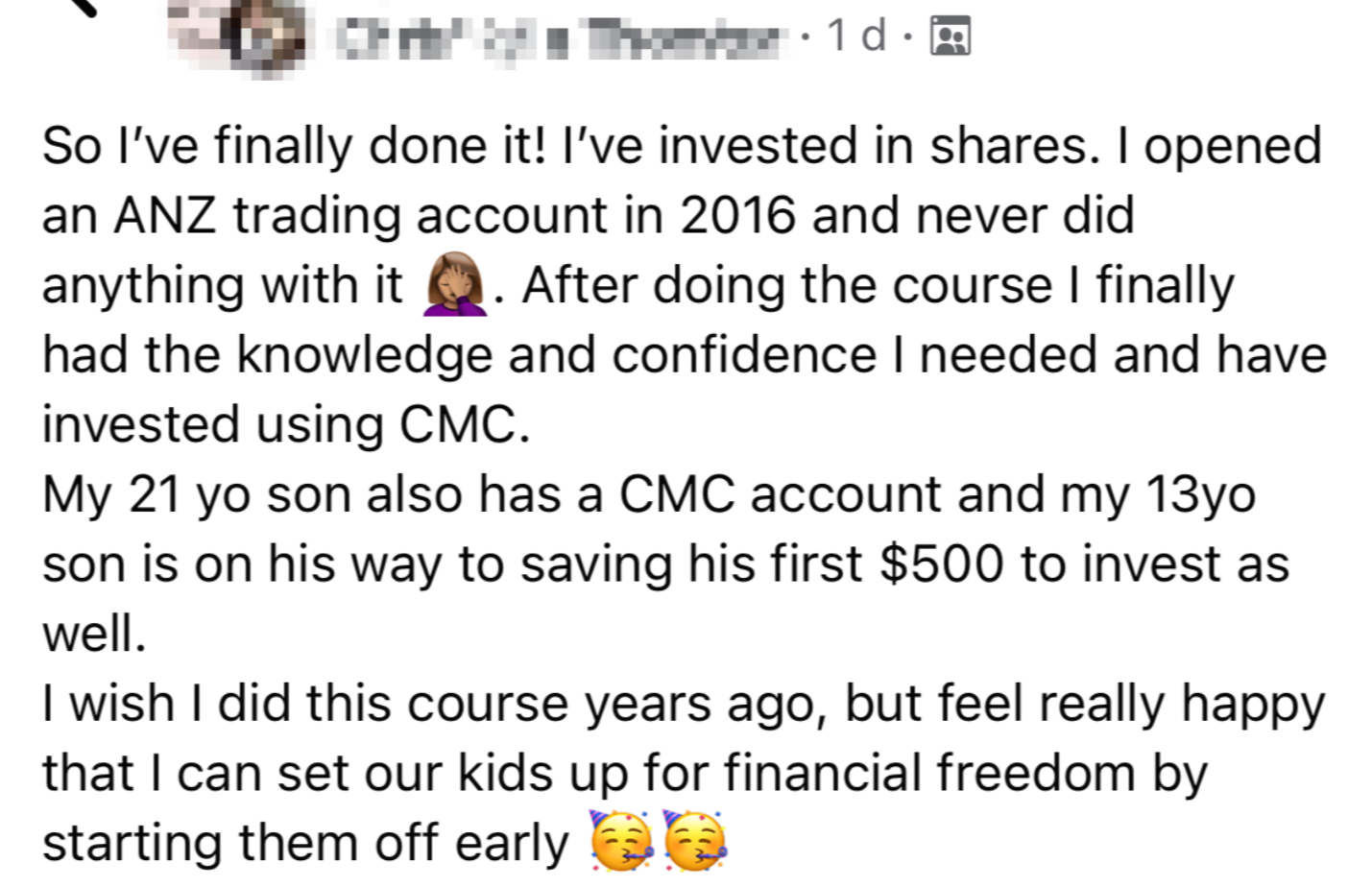Click the phrase 'starting them off early'
This screenshot has width=1372, height=887.
click(306, 843)
